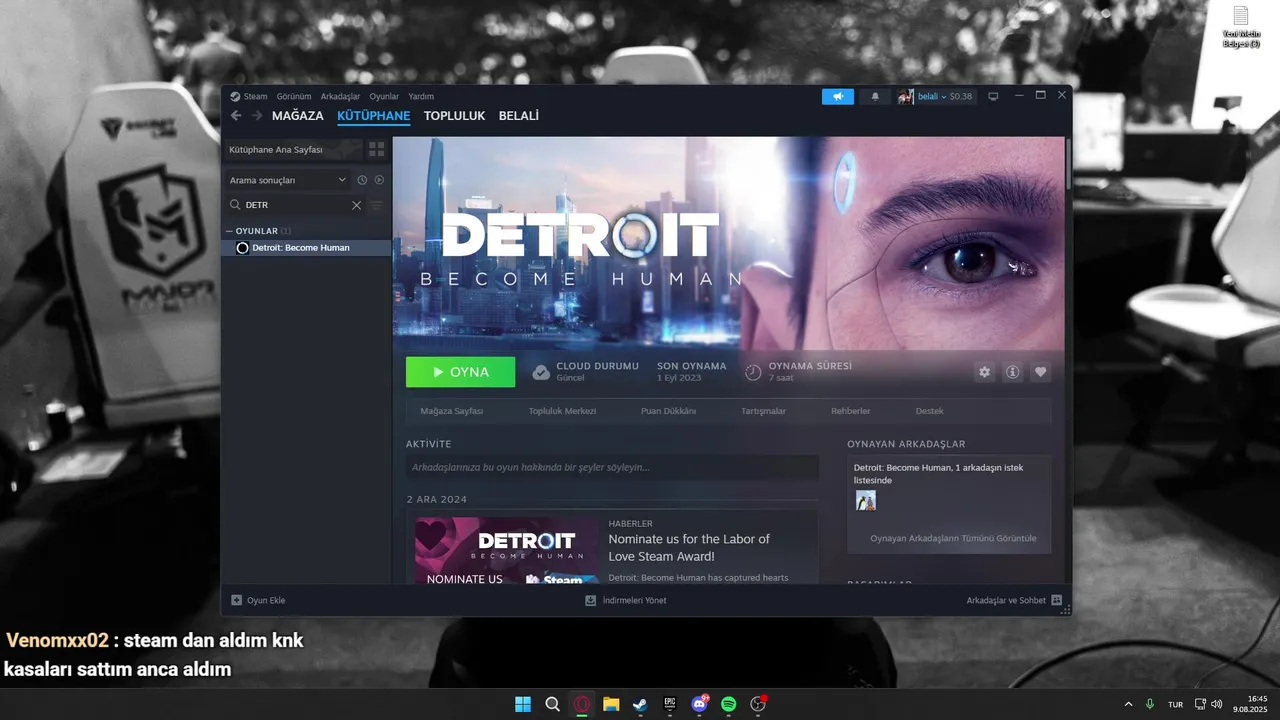1280x720 pixels.
Task: Click the Spotify taskbar icon
Action: (x=729, y=704)
